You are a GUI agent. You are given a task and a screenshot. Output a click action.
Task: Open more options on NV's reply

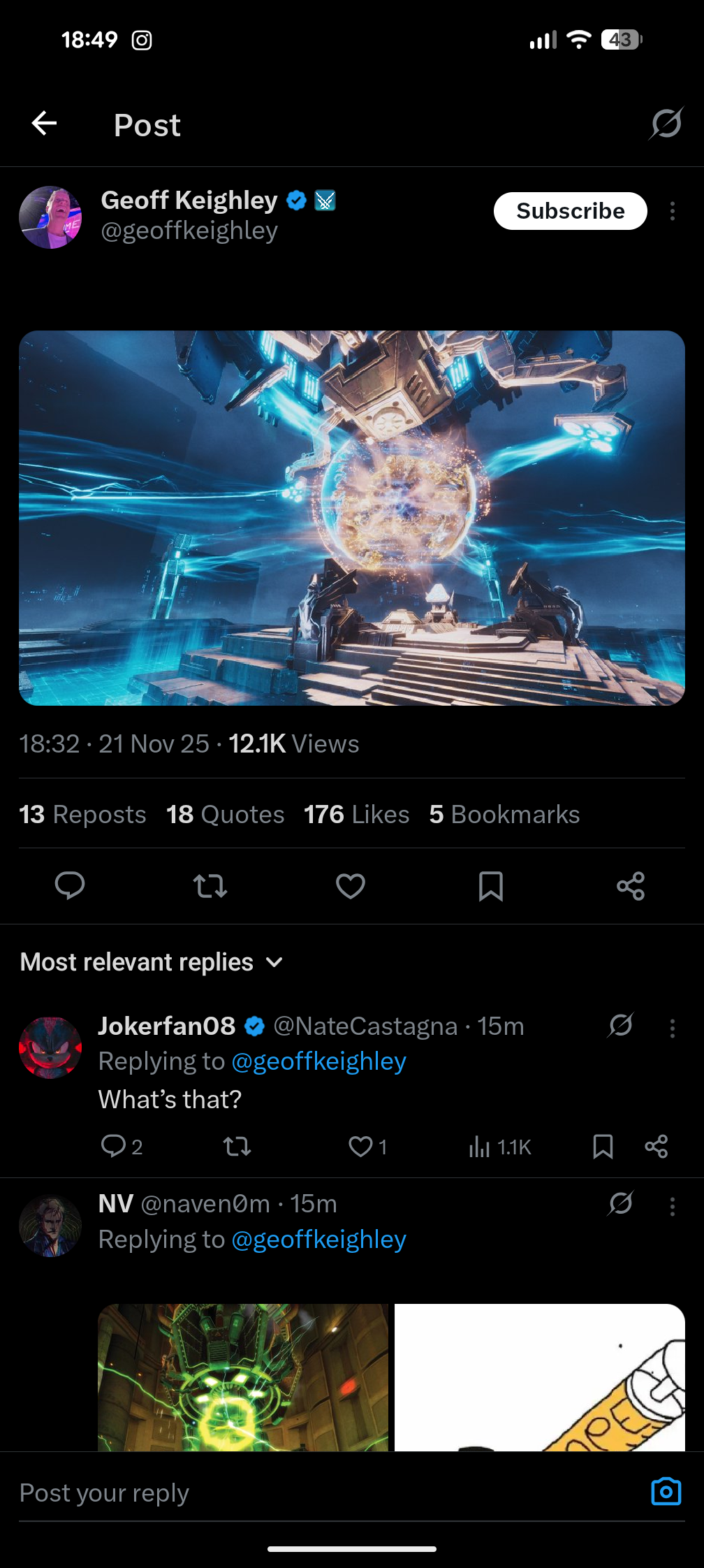tap(673, 1206)
